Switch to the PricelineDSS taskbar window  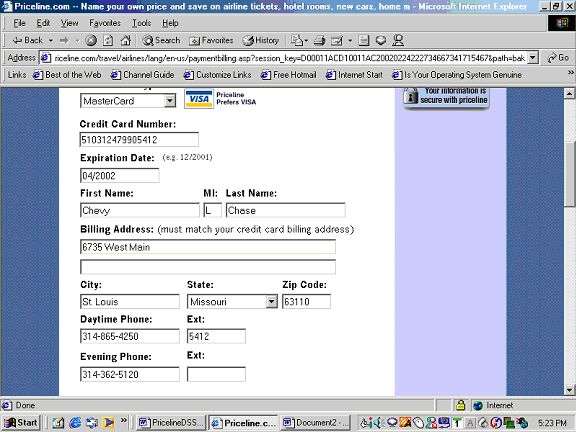click(171, 423)
